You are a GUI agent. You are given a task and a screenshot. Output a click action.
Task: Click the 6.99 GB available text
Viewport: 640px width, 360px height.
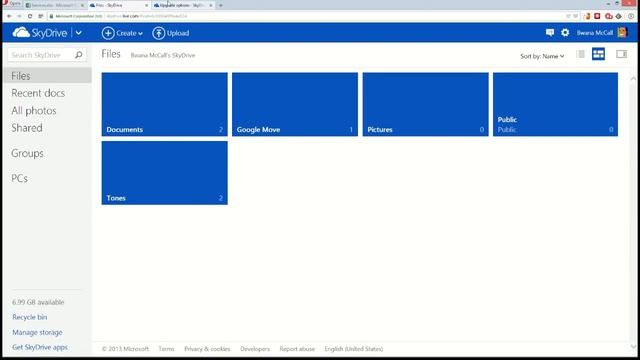(x=38, y=302)
